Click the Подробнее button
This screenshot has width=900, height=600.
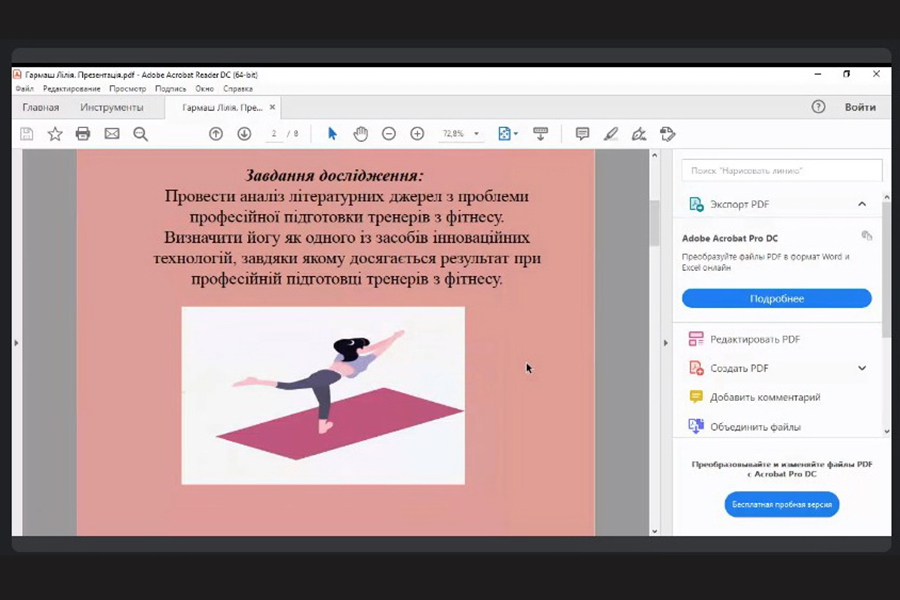[777, 299]
